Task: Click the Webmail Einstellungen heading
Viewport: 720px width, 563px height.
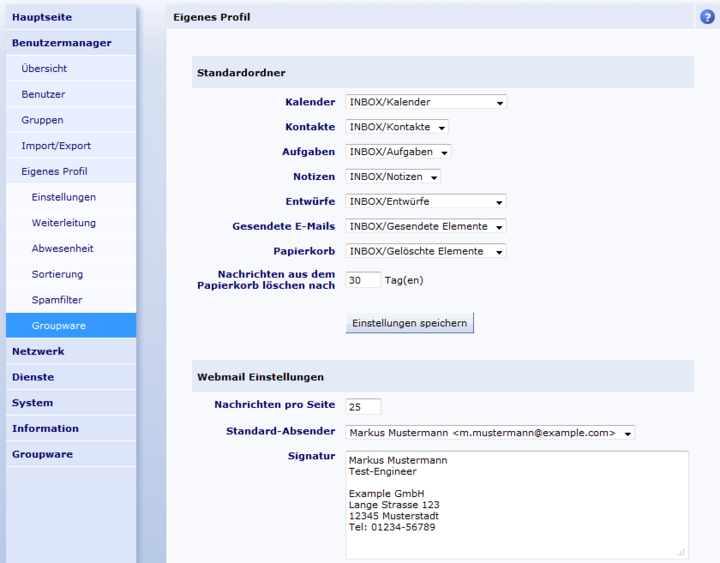Action: [x=260, y=377]
